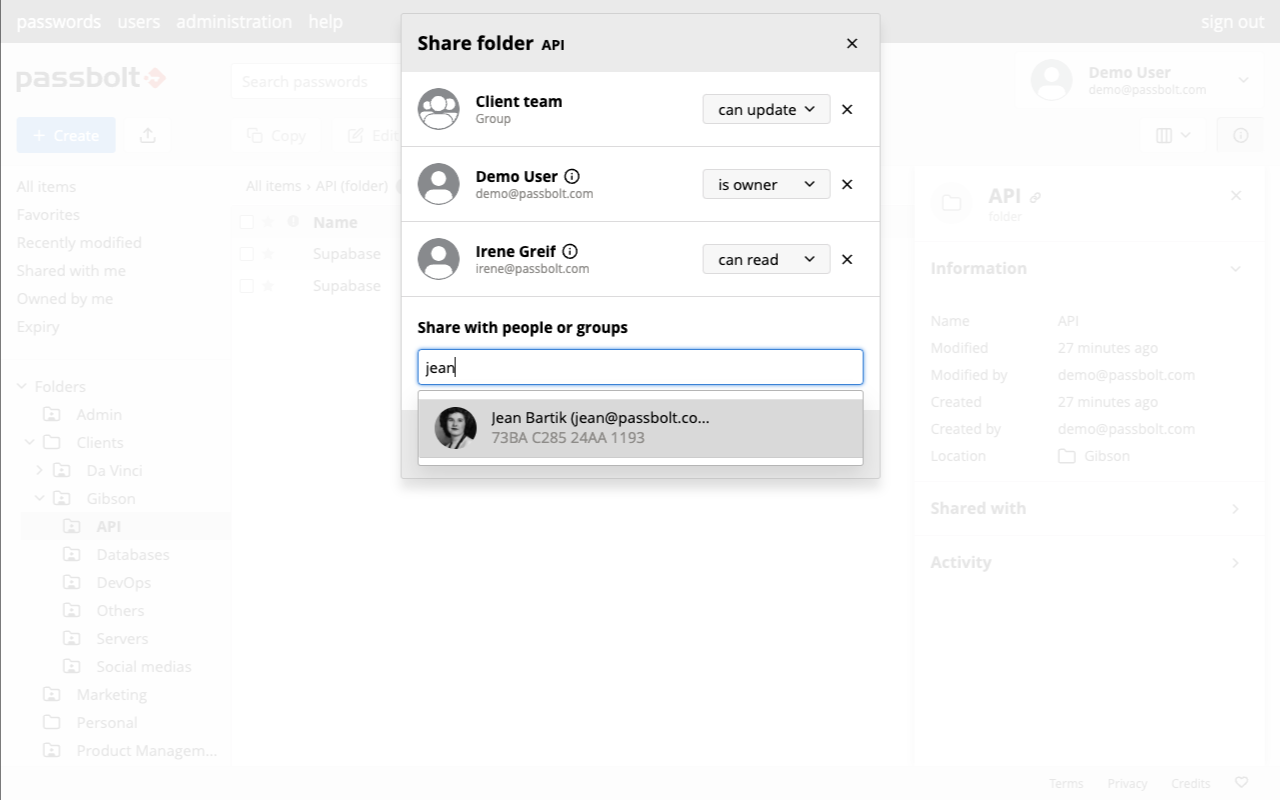Open the administration menu
Viewport: 1280px width, 800px height.
(x=234, y=21)
